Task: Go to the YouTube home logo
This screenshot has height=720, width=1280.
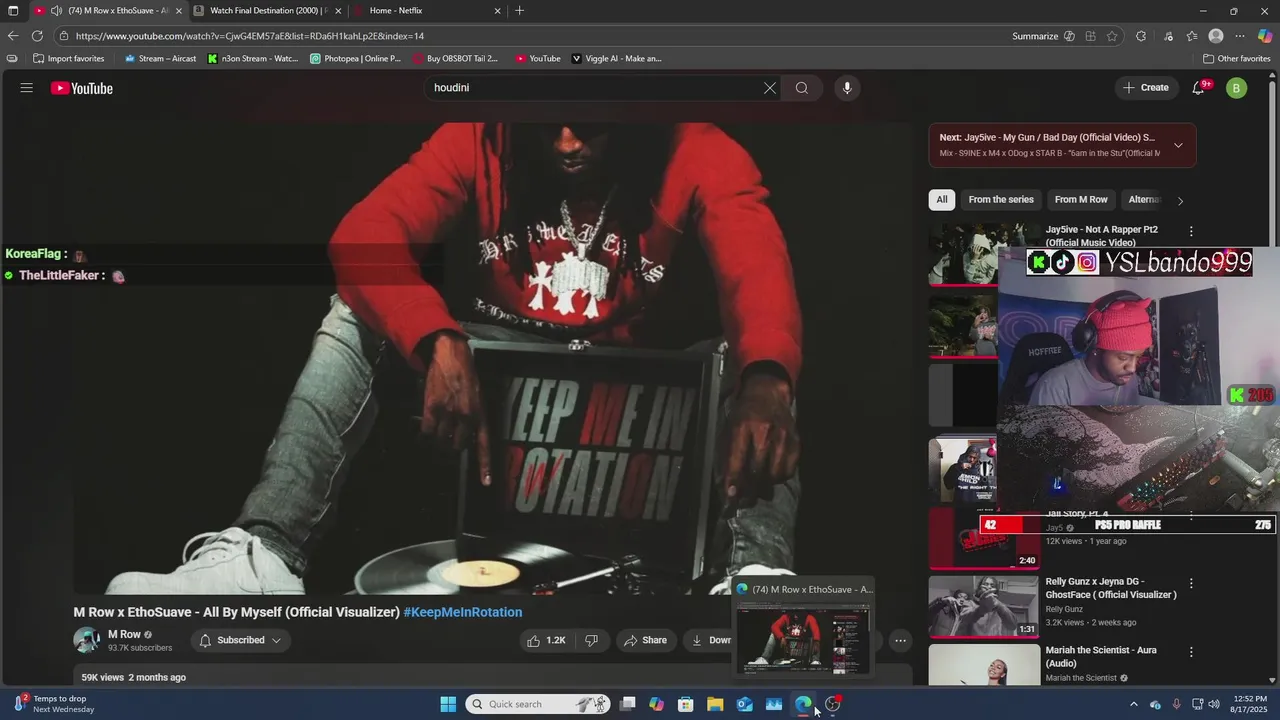Action: [x=82, y=88]
